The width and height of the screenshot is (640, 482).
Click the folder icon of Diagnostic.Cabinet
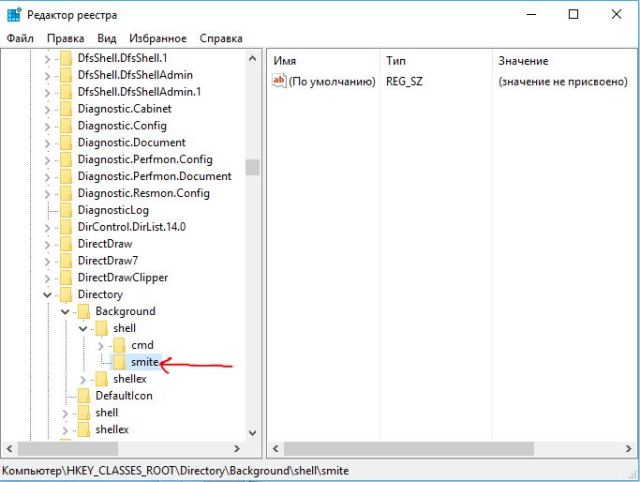point(66,109)
